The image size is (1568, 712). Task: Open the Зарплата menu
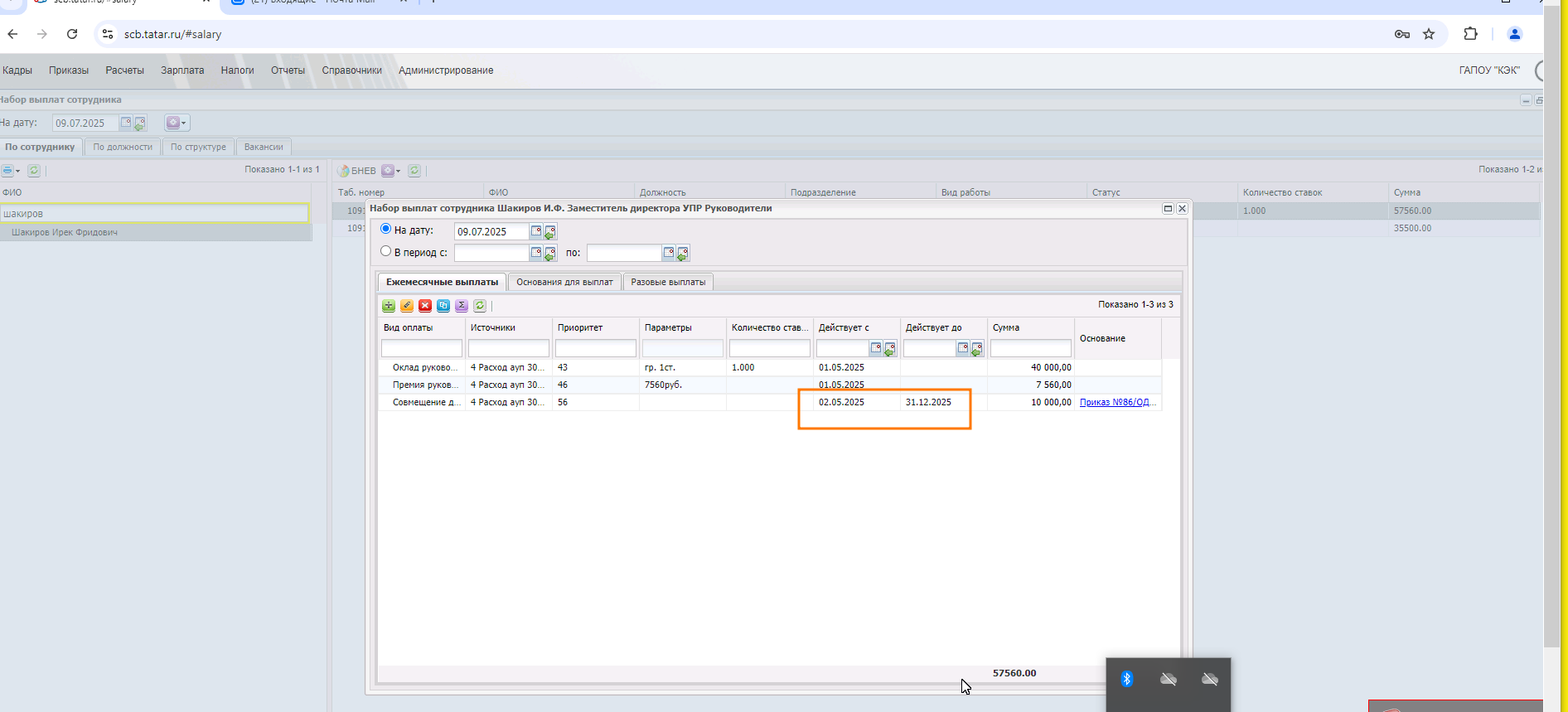pos(182,70)
